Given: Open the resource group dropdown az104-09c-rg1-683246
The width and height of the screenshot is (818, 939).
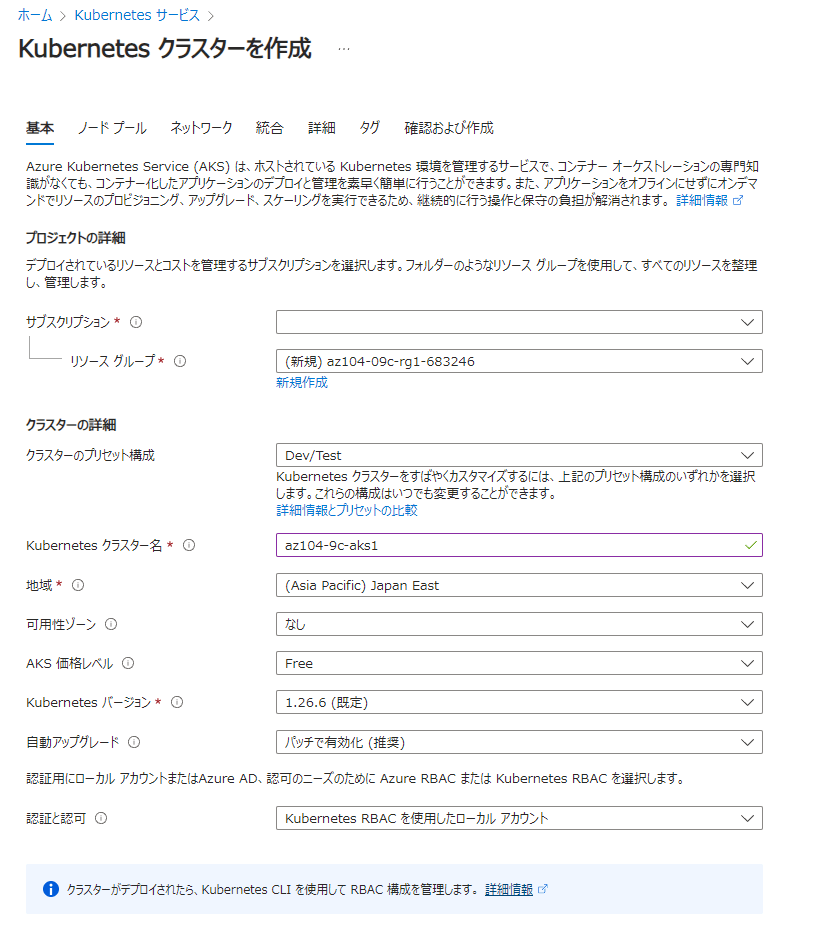Looking at the screenshot, I should [x=519, y=361].
